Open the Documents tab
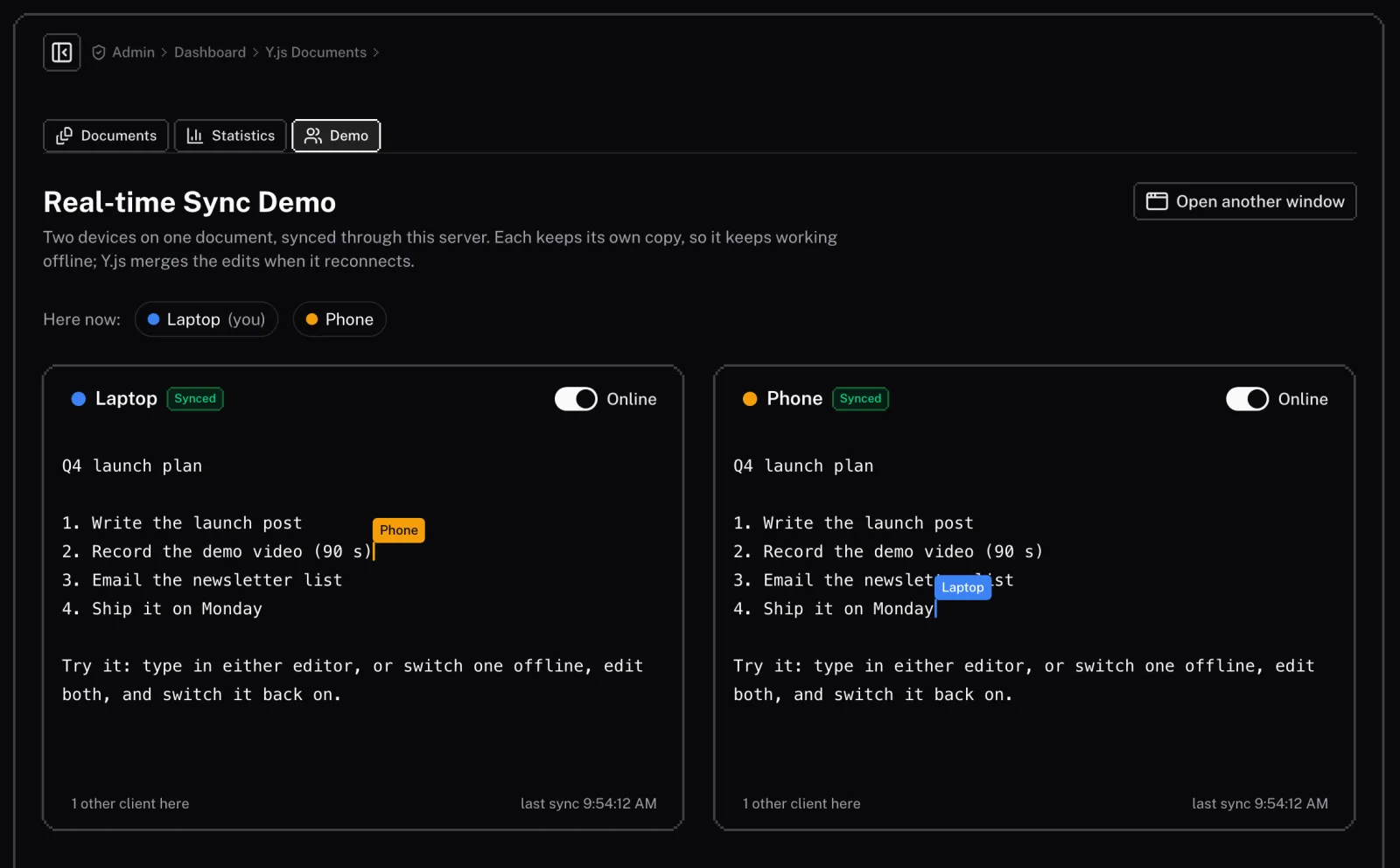Screen dimensions: 1400x868 (x=106, y=136)
